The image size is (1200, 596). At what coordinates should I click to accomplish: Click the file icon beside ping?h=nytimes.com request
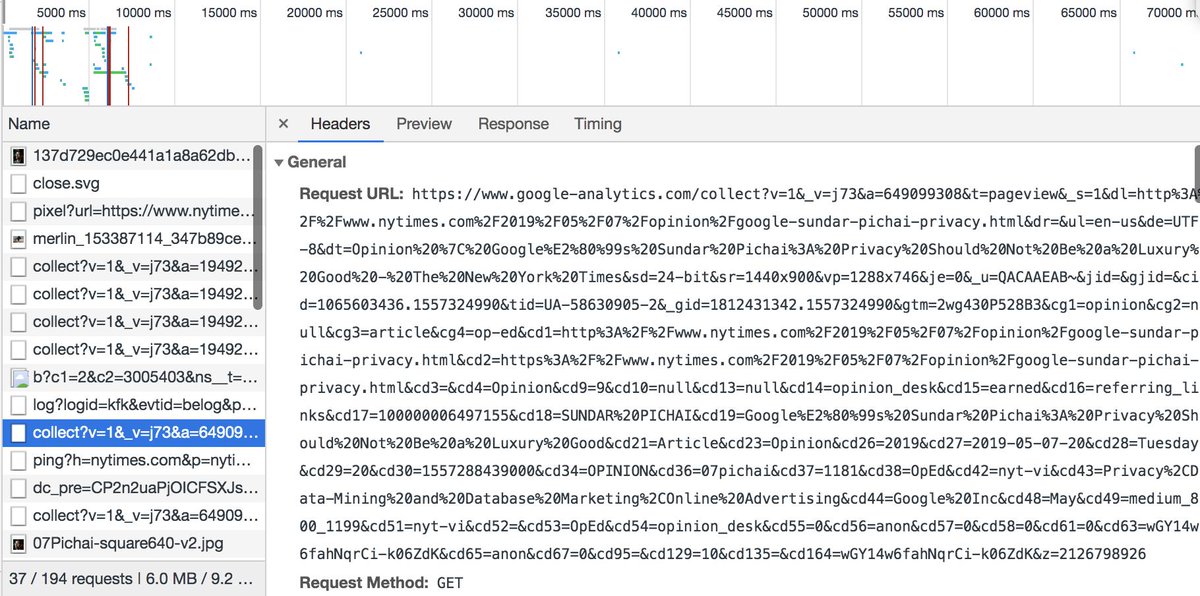coord(18,461)
